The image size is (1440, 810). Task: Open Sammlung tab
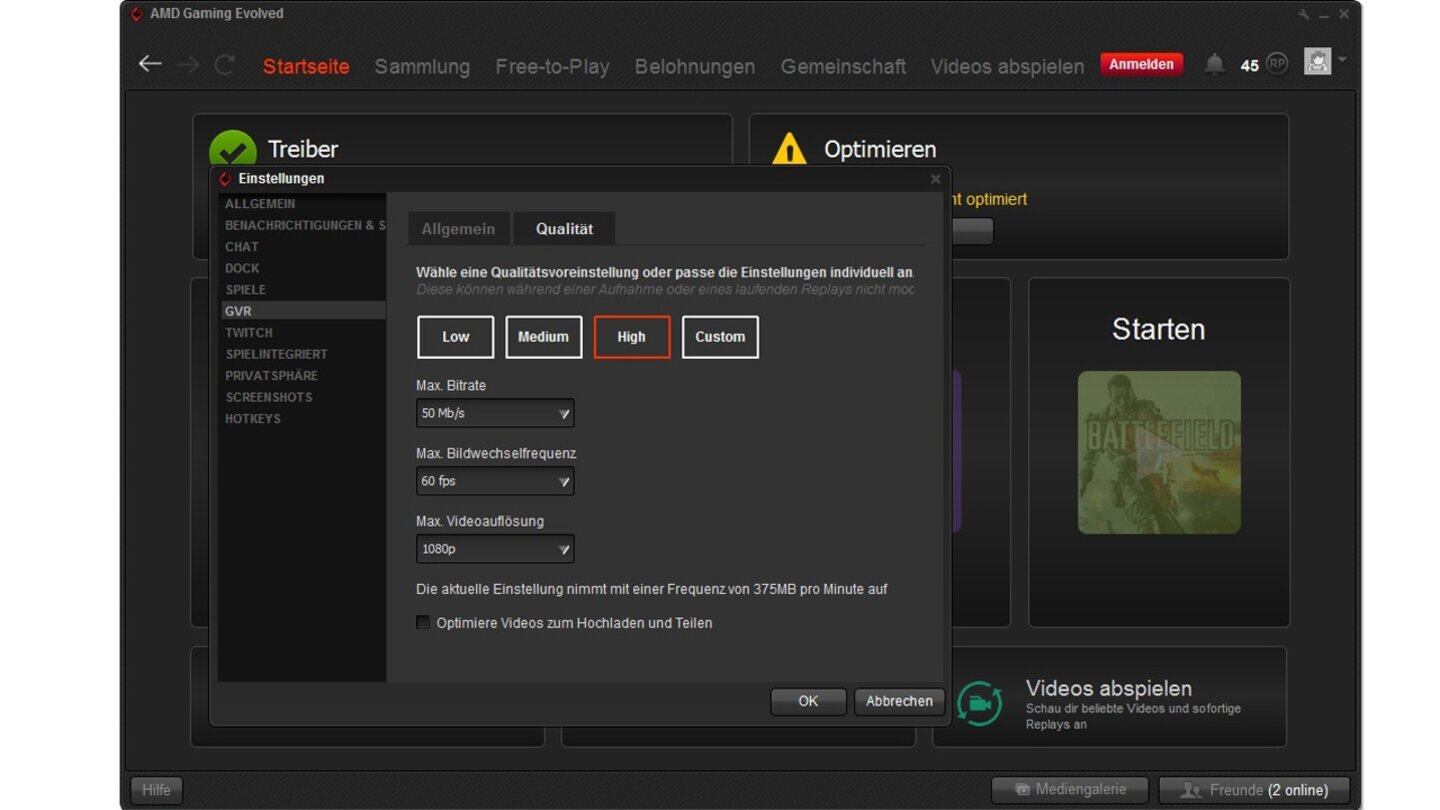(x=422, y=66)
